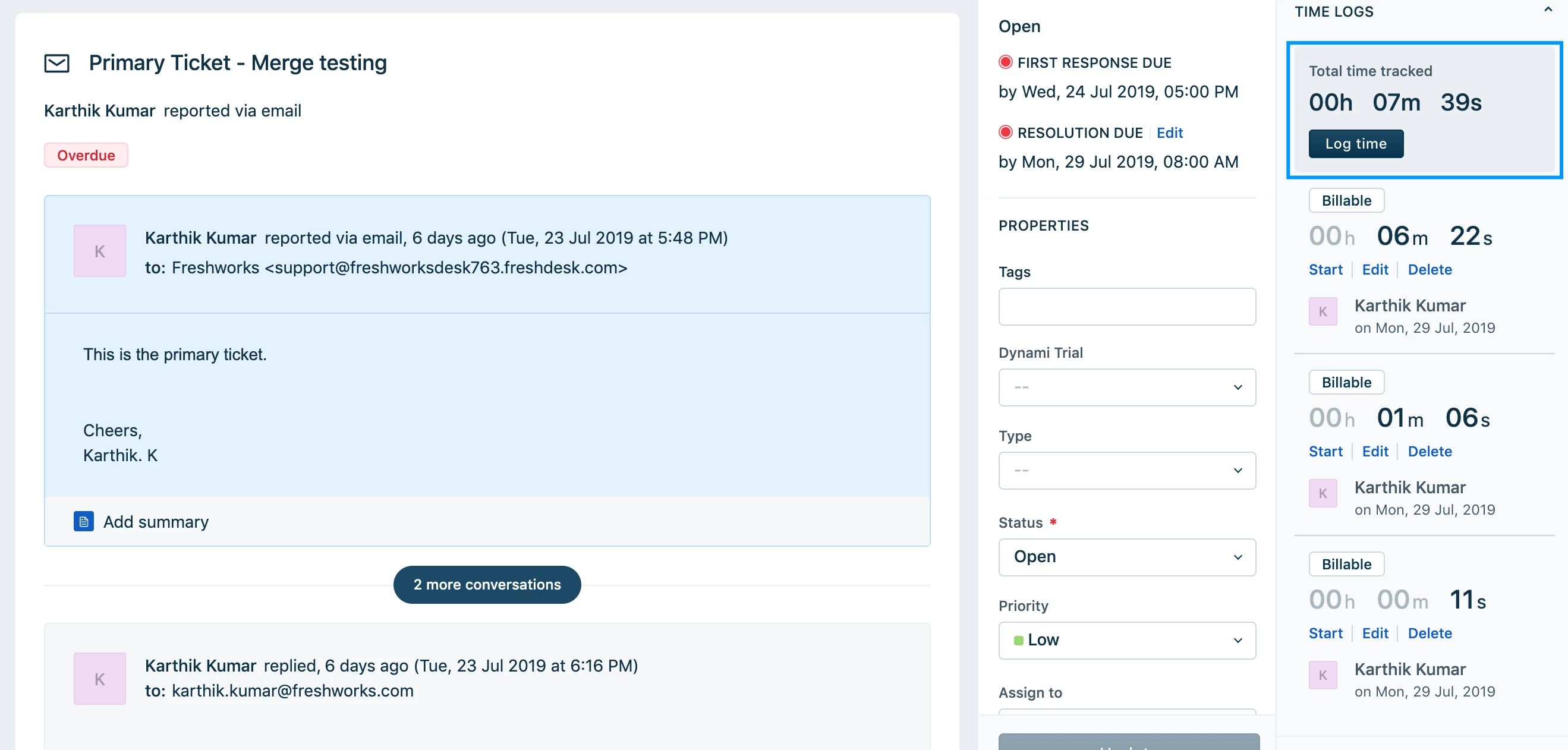This screenshot has width=1568, height=750.
Task: Delete the 01m 06s time entry
Action: [1430, 452]
